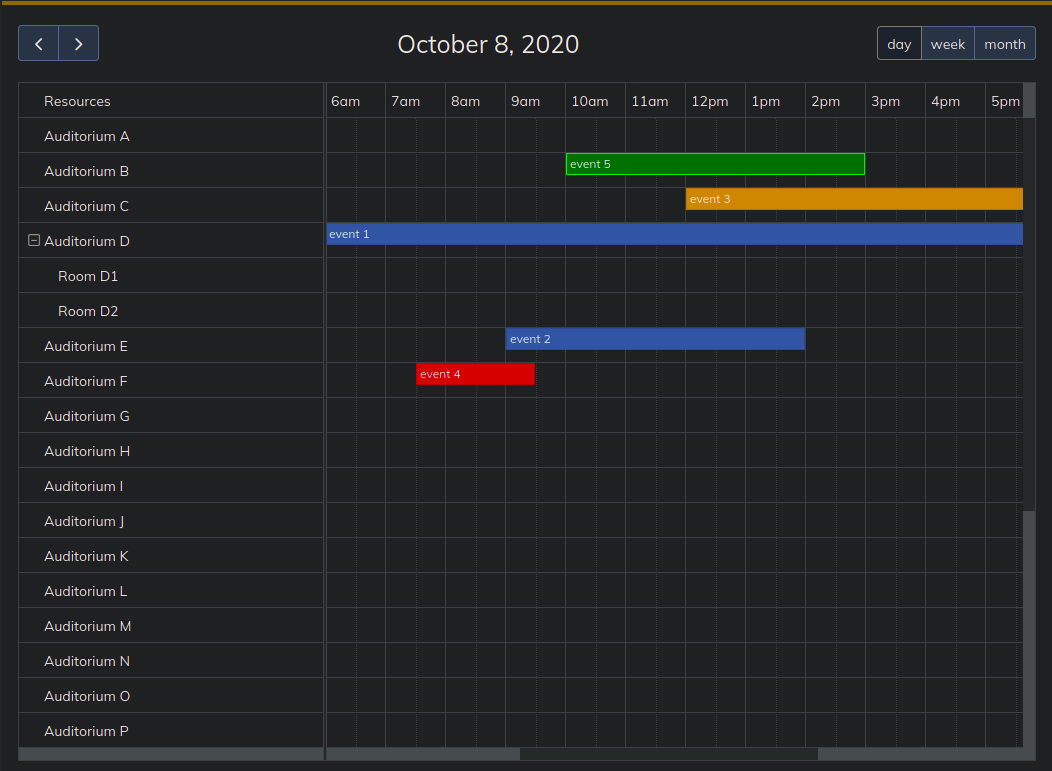Click the October 8, 2020 title
This screenshot has width=1052, height=771.
[488, 44]
